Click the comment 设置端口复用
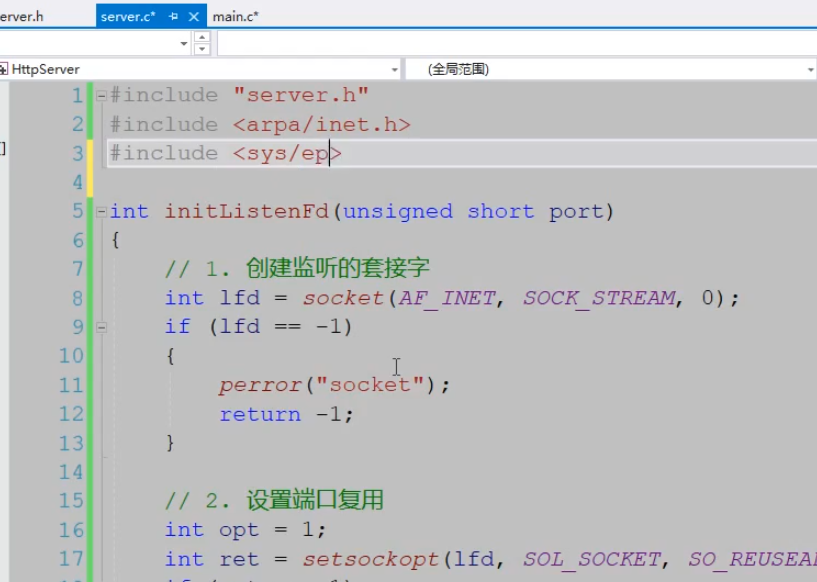The image size is (817, 582). (x=315, y=500)
